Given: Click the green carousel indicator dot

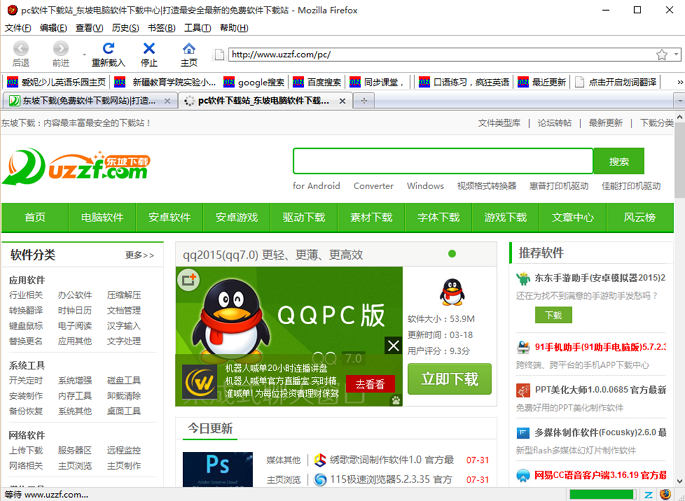Looking at the screenshot, I should pos(452,254).
